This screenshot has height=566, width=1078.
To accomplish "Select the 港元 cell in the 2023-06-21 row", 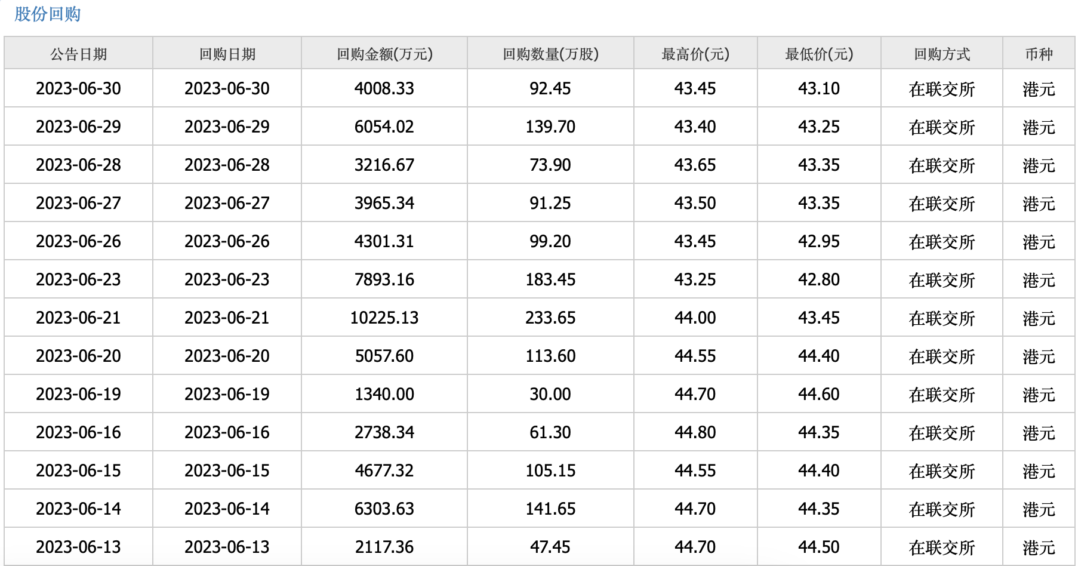I will [x=1039, y=318].
